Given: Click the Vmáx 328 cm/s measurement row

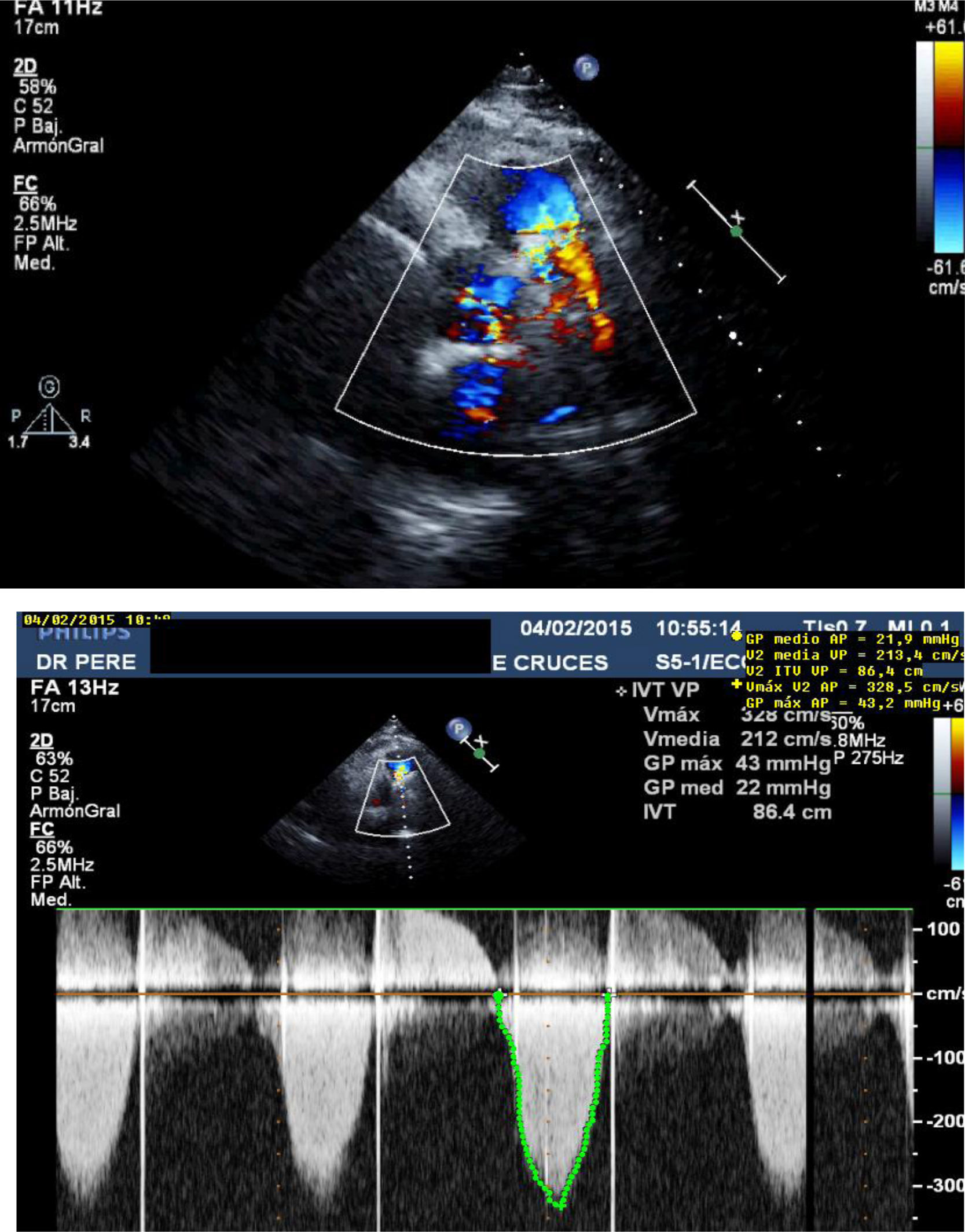Looking at the screenshot, I should tap(736, 715).
